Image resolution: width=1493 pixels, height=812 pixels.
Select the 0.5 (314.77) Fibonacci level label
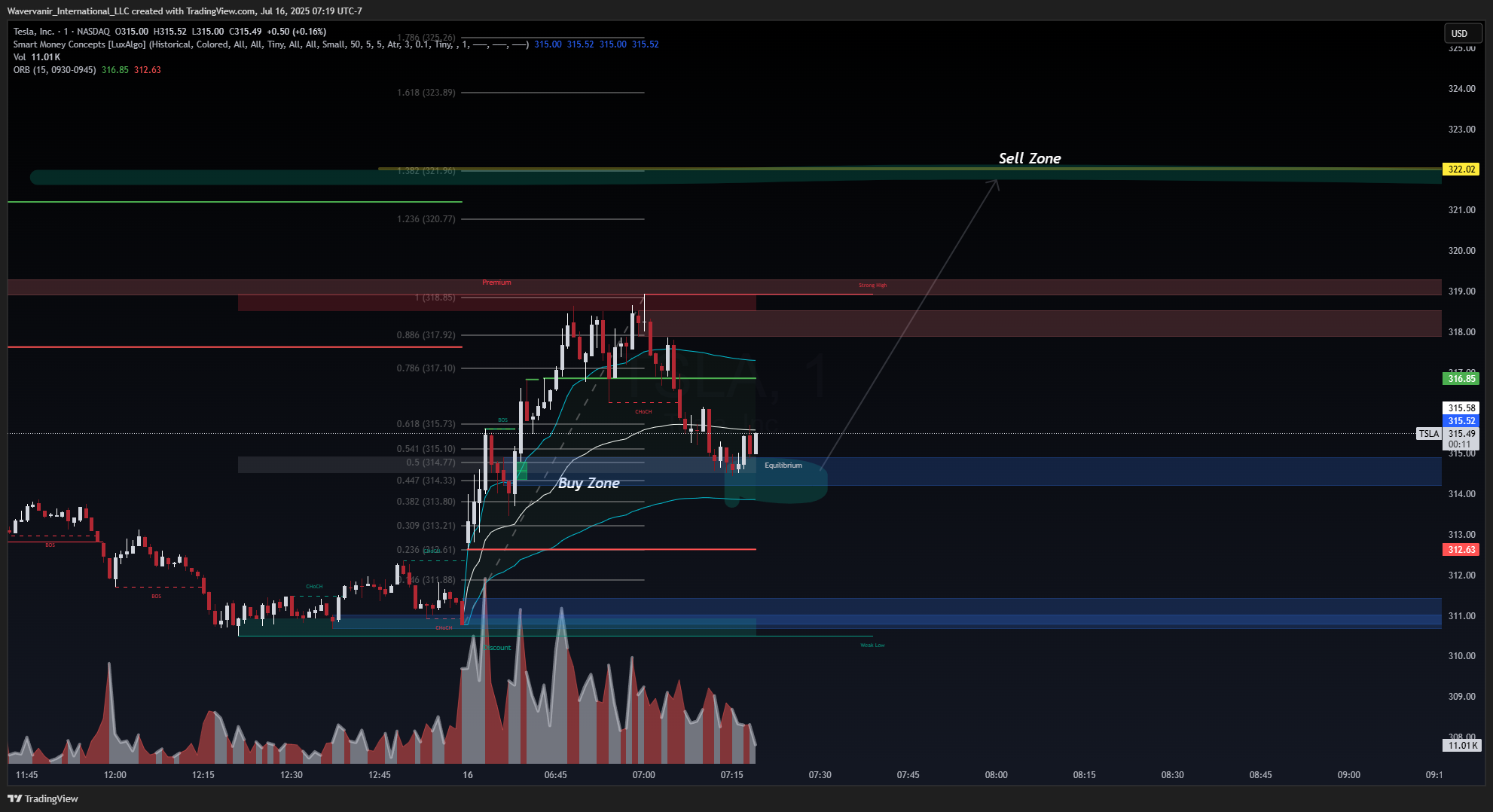tap(431, 462)
